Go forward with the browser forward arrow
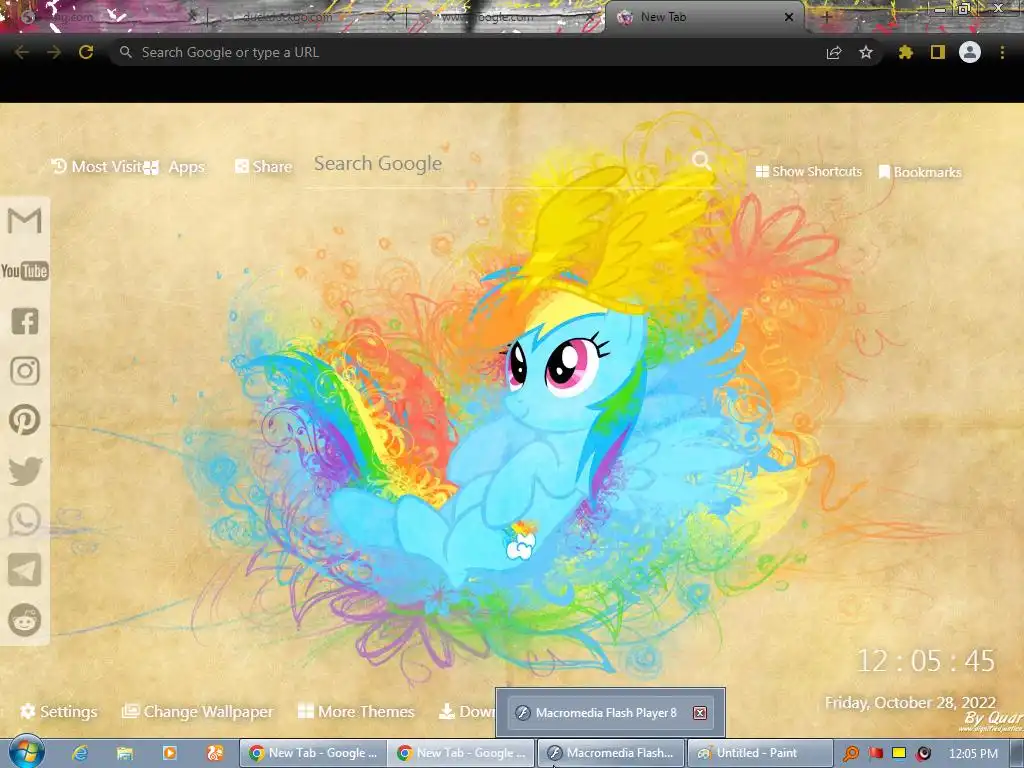Viewport: 1024px width, 768px height. 54,52
